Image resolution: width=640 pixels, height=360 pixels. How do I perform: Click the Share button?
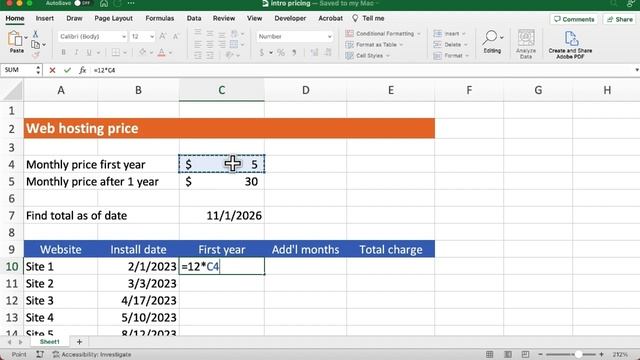[620, 19]
